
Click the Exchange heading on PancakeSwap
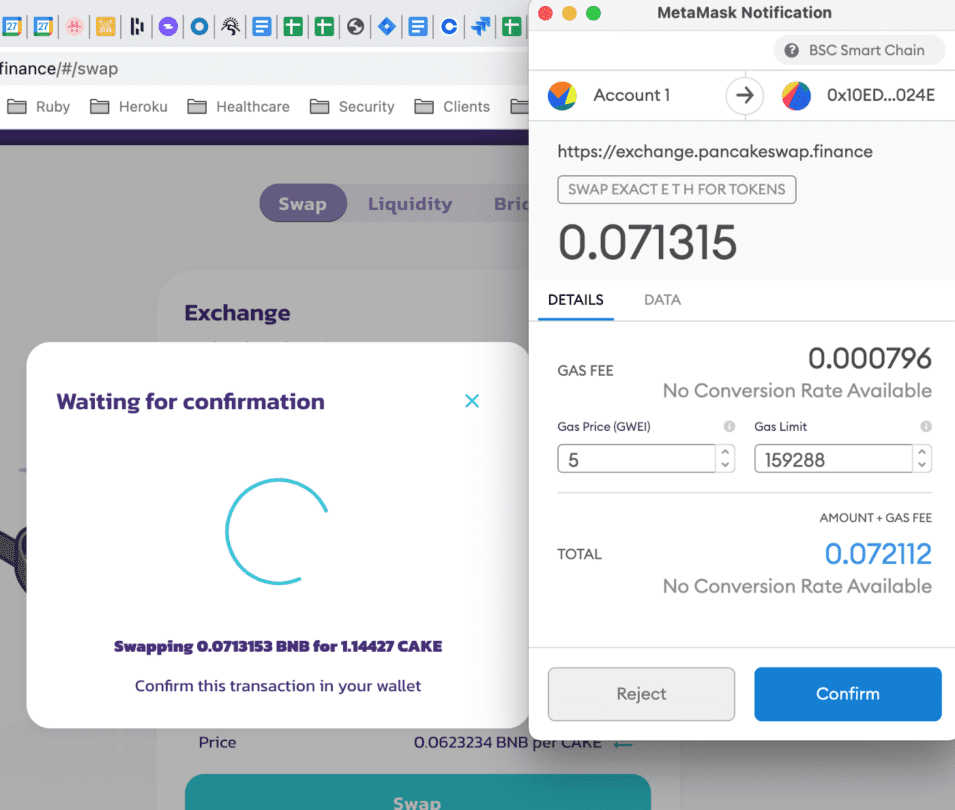click(238, 312)
